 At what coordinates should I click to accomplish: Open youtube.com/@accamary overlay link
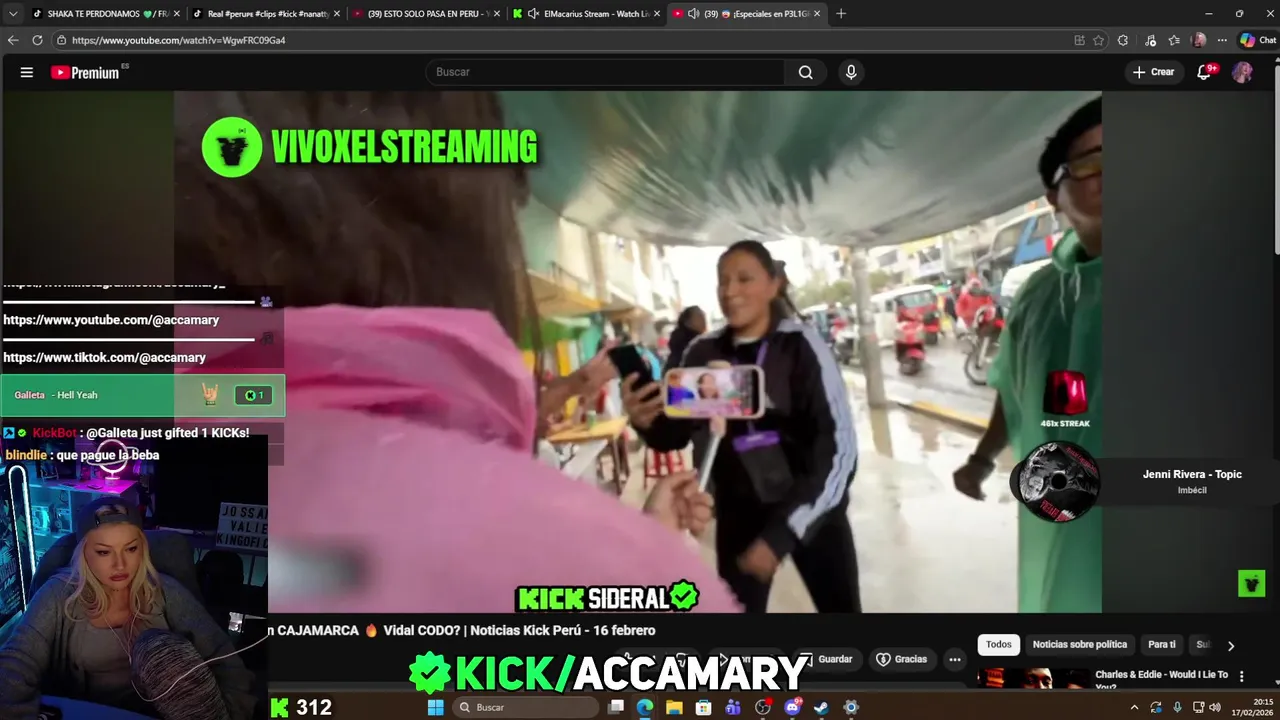click(111, 320)
